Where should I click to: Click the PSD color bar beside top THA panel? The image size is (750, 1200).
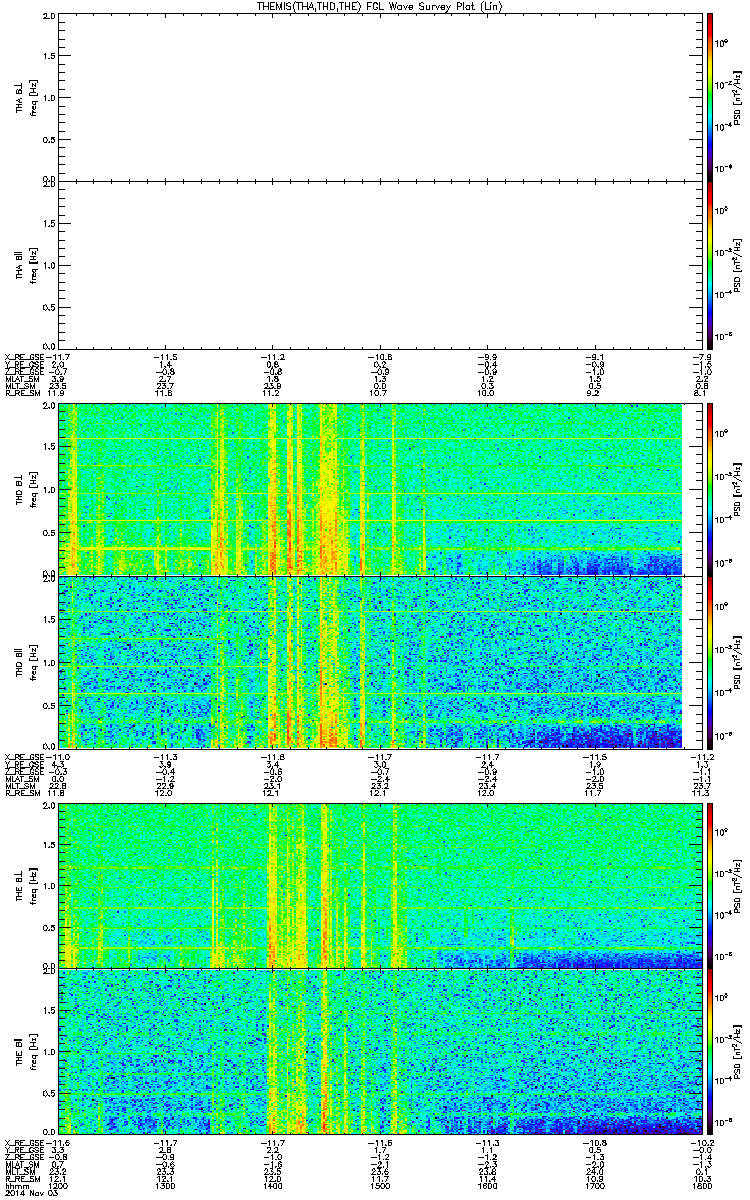point(709,97)
